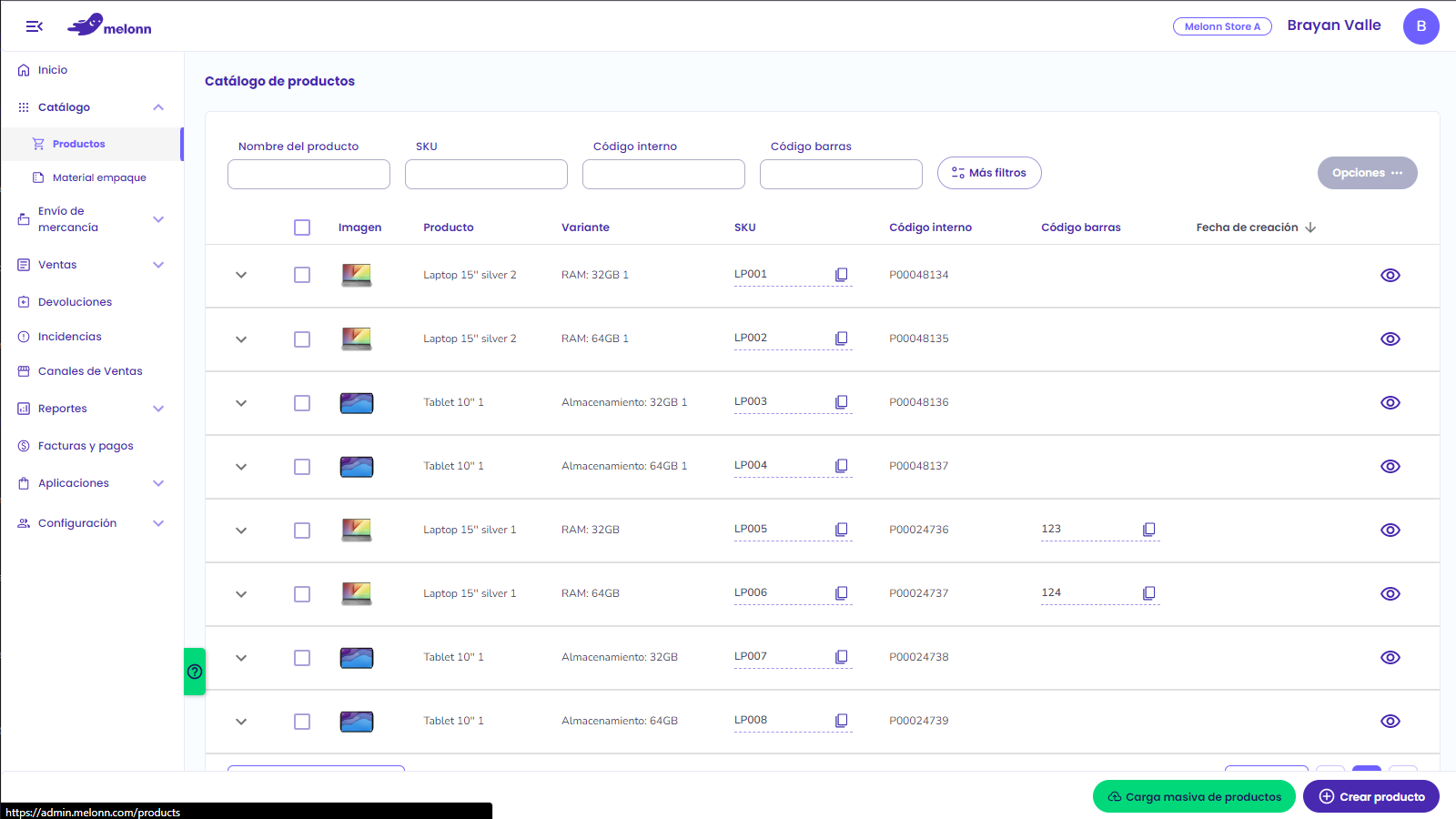Copy SKU LP007 to clipboard

842,657
